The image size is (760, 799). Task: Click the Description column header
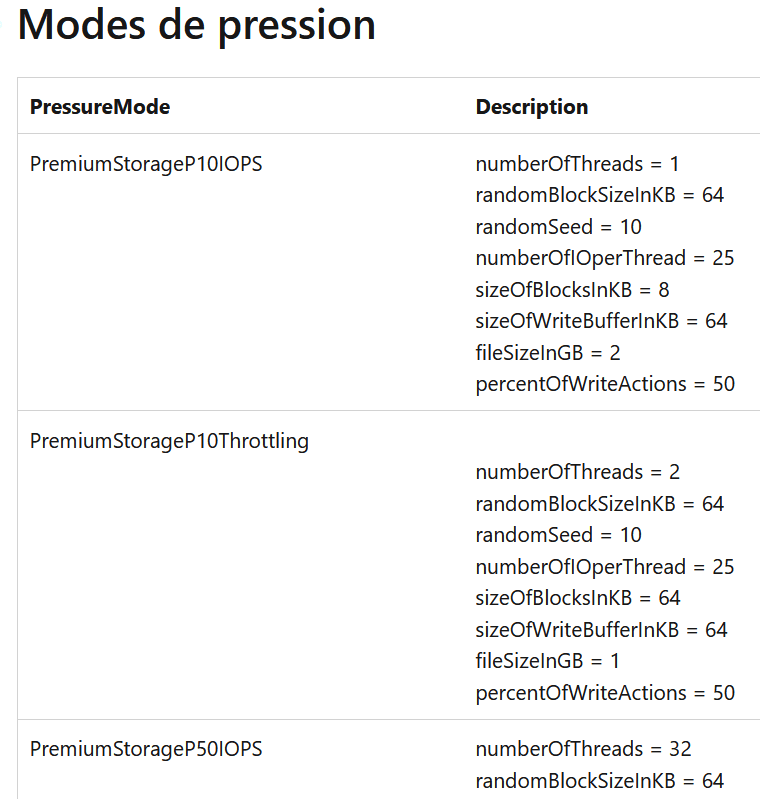tap(531, 107)
